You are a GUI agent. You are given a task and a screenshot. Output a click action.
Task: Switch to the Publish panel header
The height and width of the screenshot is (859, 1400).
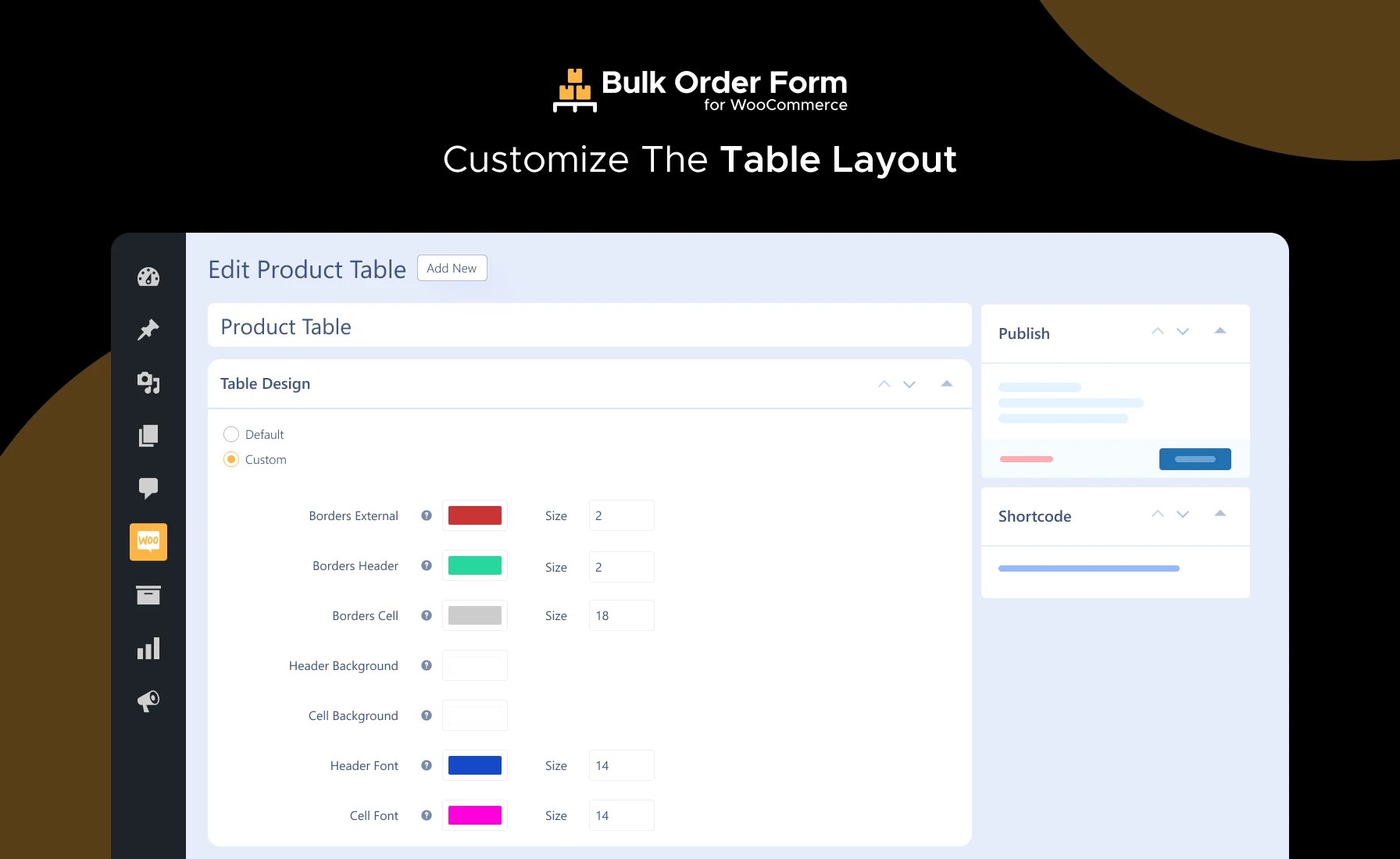[x=1024, y=333]
